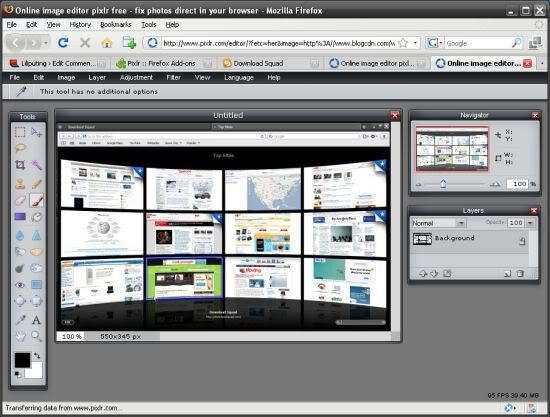The height and width of the screenshot is (417, 550).
Task: Reload the page with Firefox refresh button
Action: [63, 43]
